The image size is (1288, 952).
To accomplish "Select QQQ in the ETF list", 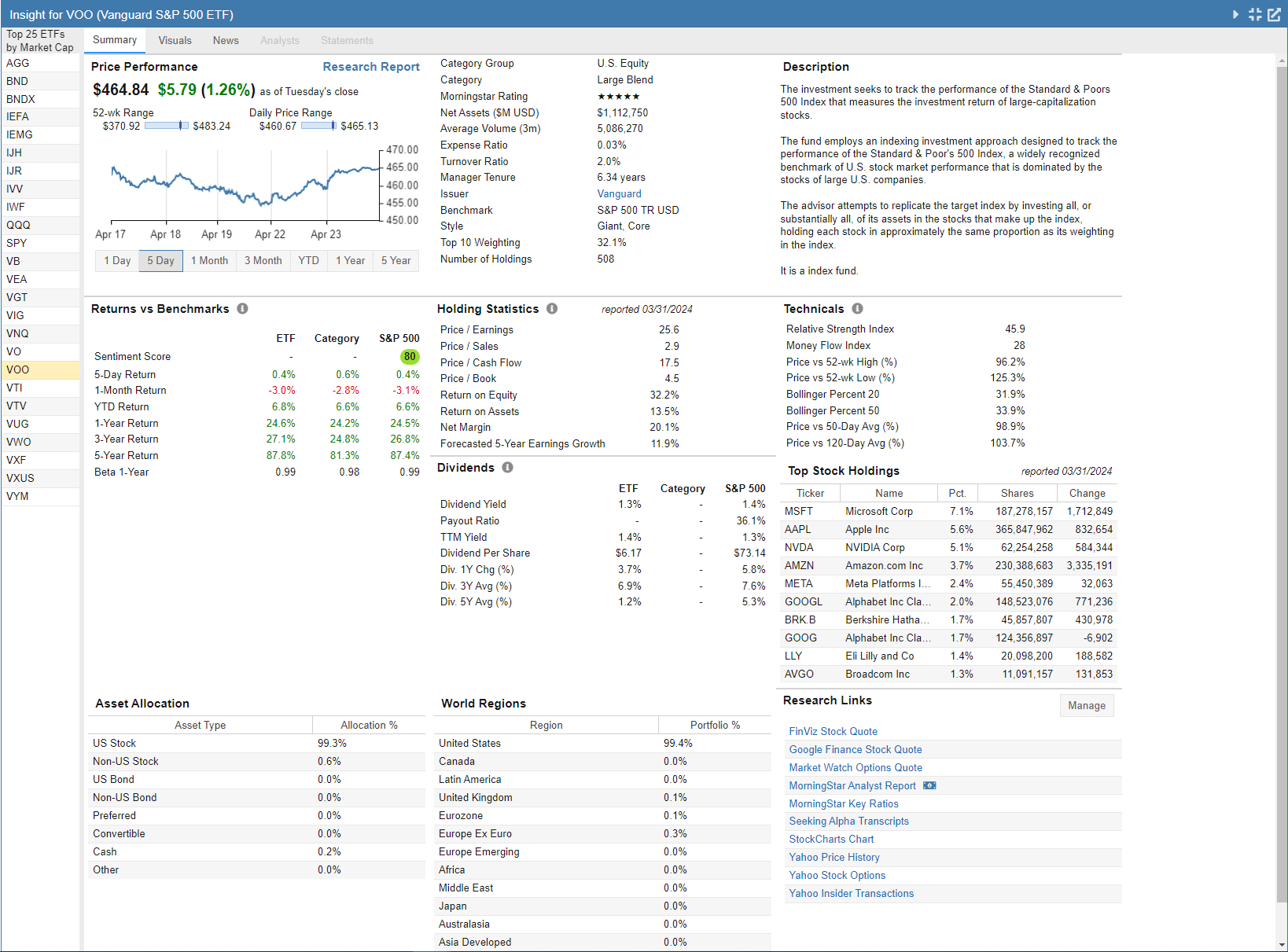I will point(19,226).
